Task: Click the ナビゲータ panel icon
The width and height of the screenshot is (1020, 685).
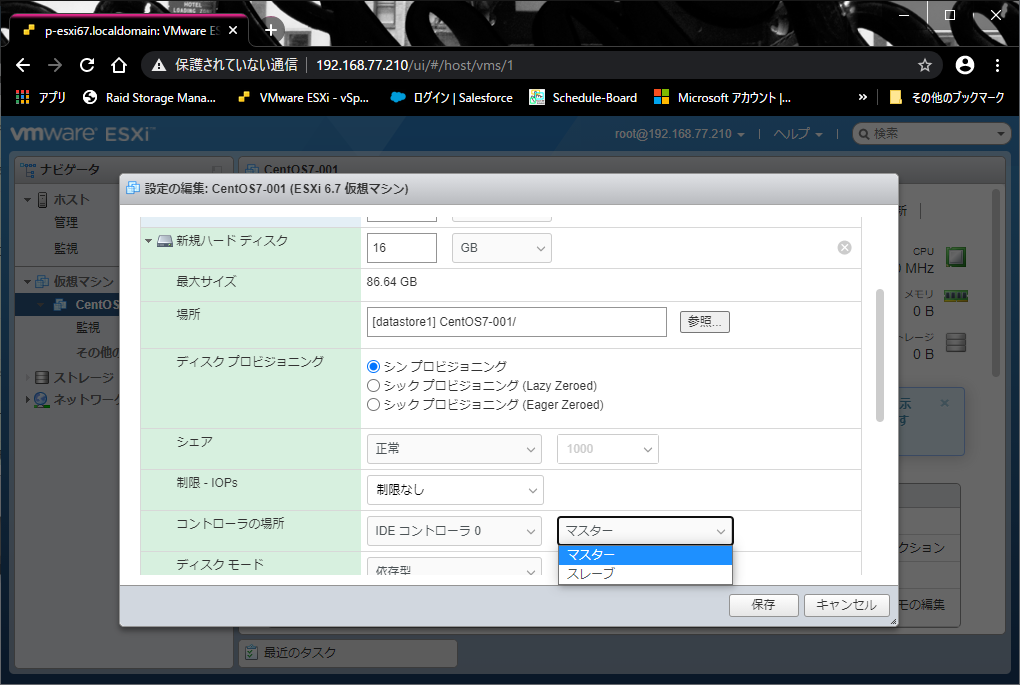Action: point(28,170)
